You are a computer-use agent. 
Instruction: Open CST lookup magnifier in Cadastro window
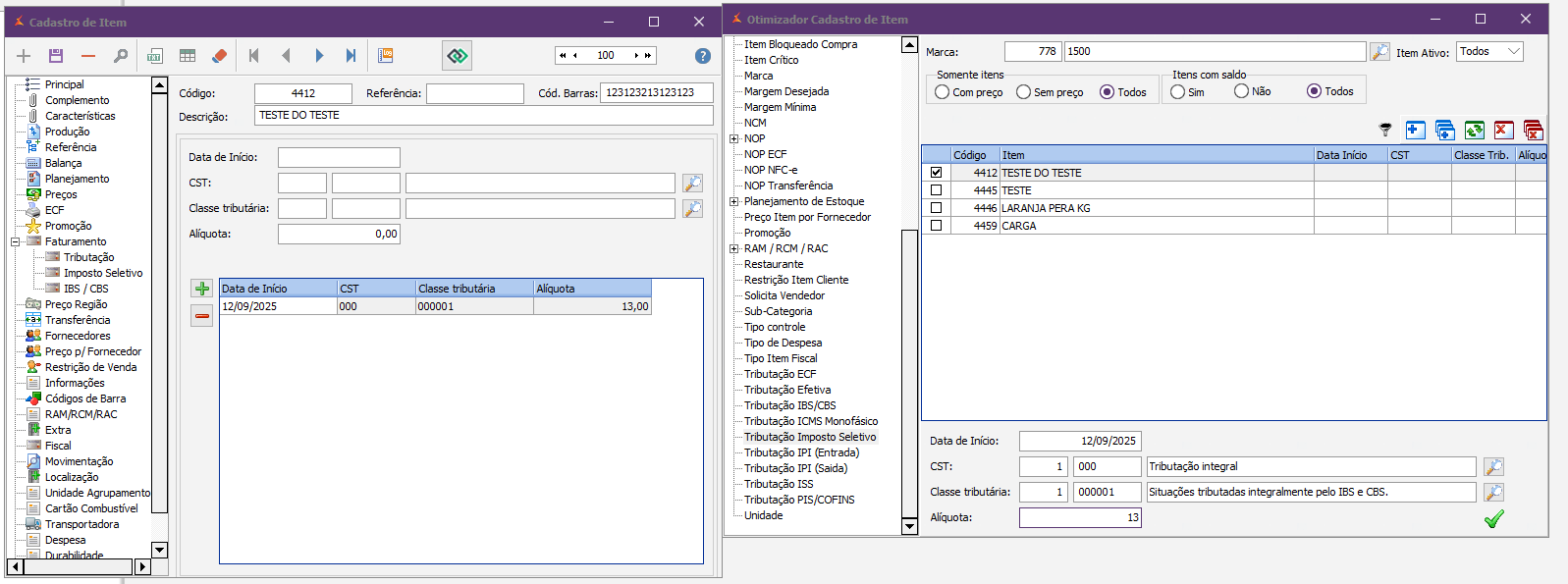click(x=692, y=184)
